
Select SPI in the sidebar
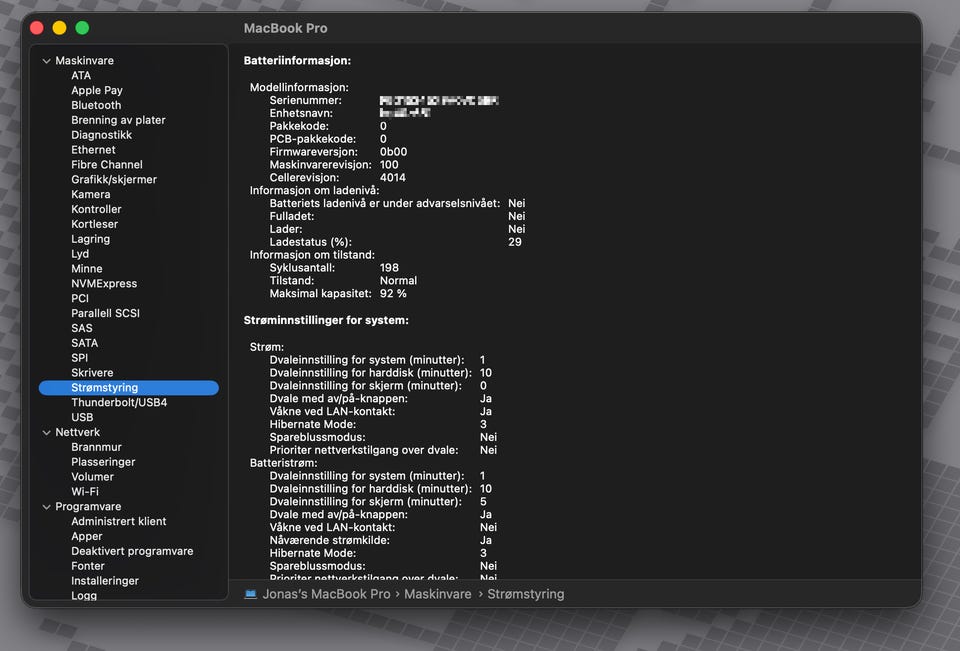point(80,358)
